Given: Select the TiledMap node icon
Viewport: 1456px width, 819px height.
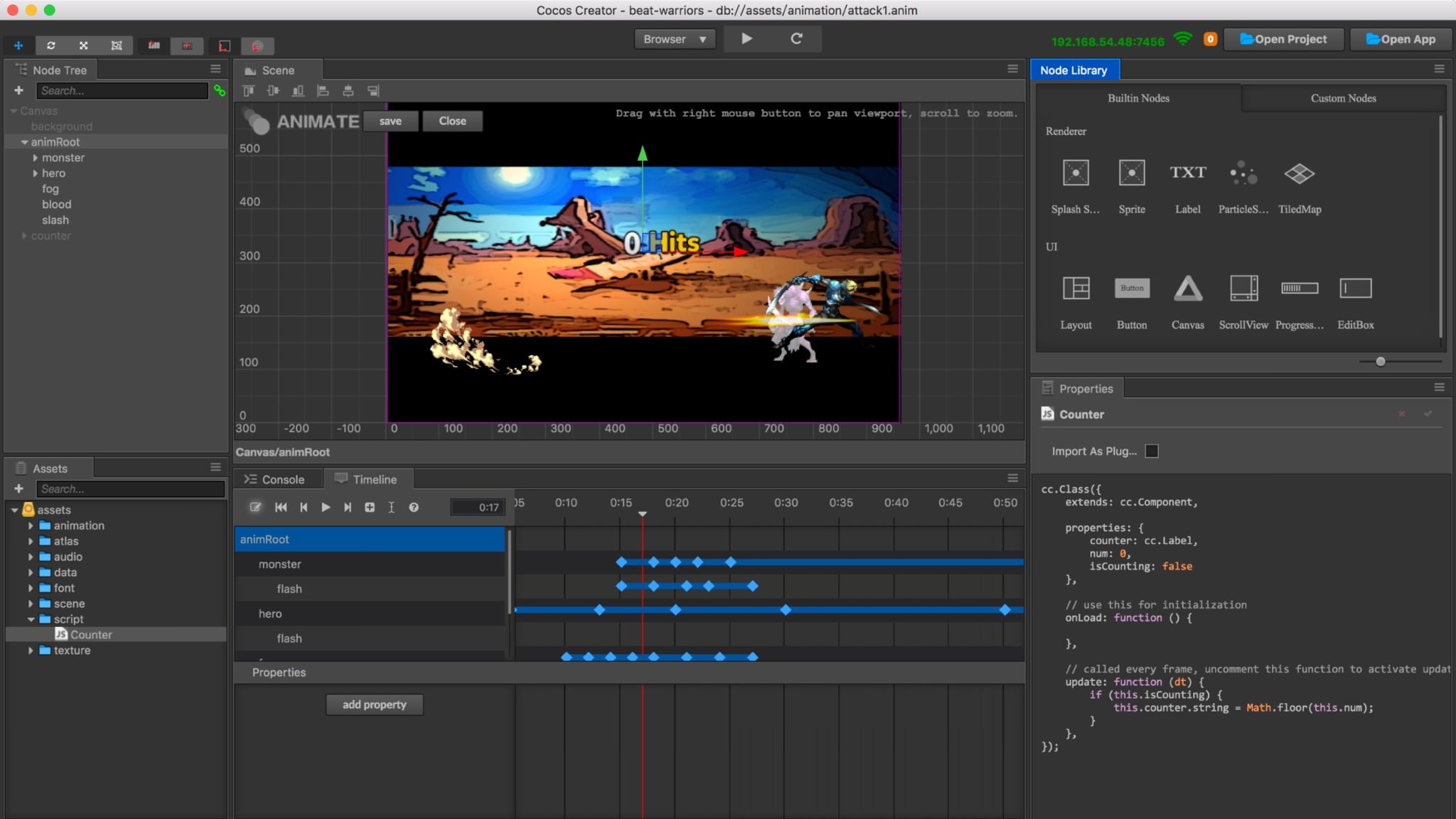Looking at the screenshot, I should point(1299,172).
